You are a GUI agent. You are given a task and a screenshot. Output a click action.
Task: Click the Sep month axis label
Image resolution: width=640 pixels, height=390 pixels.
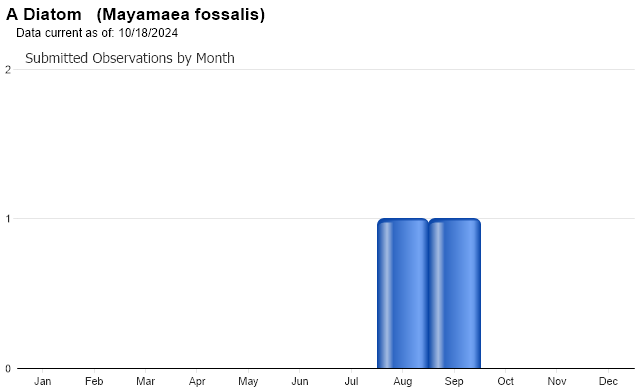[454, 381]
